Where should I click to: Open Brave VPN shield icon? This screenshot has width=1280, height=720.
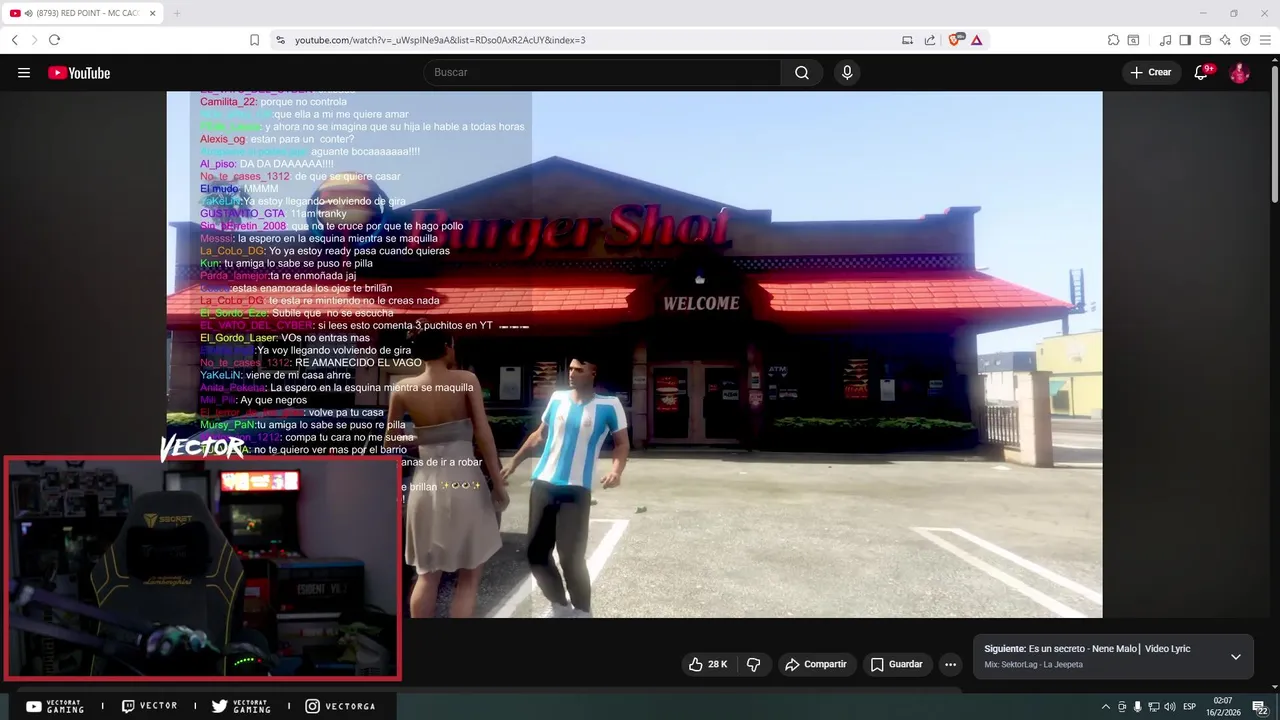[1245, 40]
